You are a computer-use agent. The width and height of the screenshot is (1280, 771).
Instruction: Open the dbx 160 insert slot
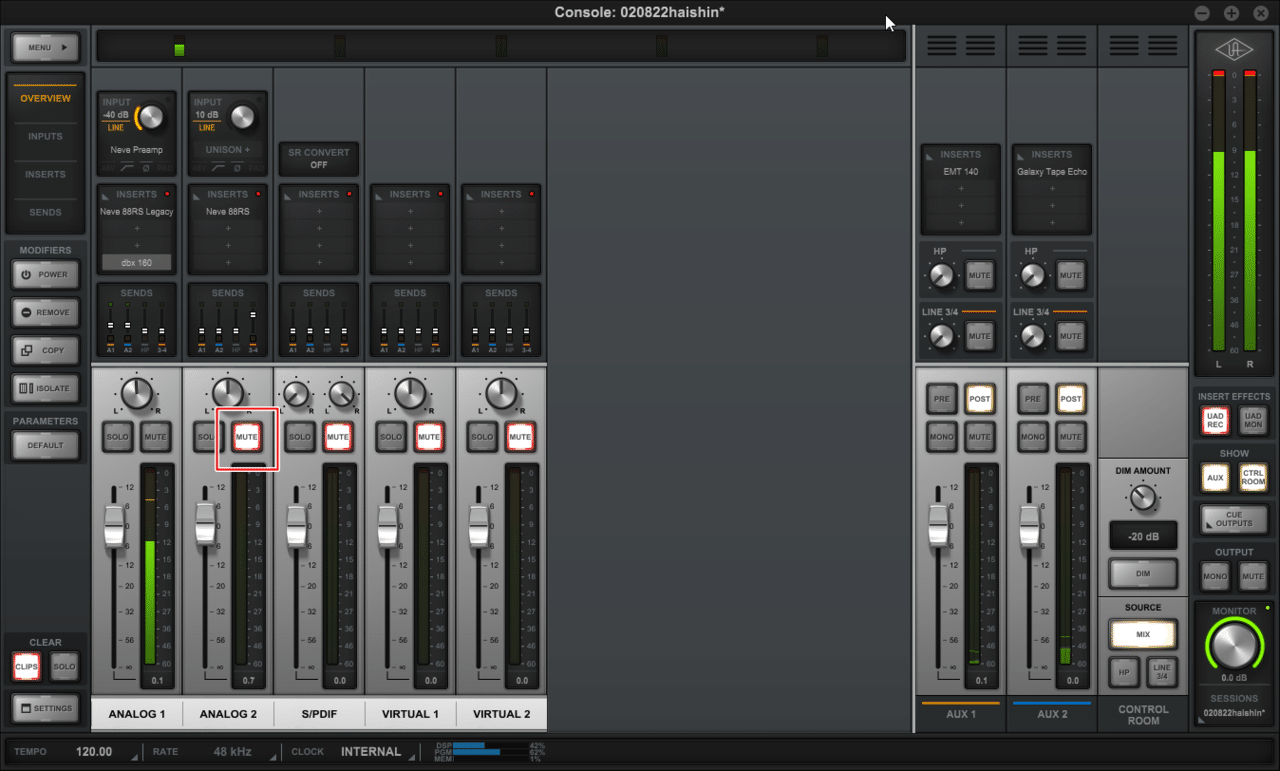pos(137,263)
